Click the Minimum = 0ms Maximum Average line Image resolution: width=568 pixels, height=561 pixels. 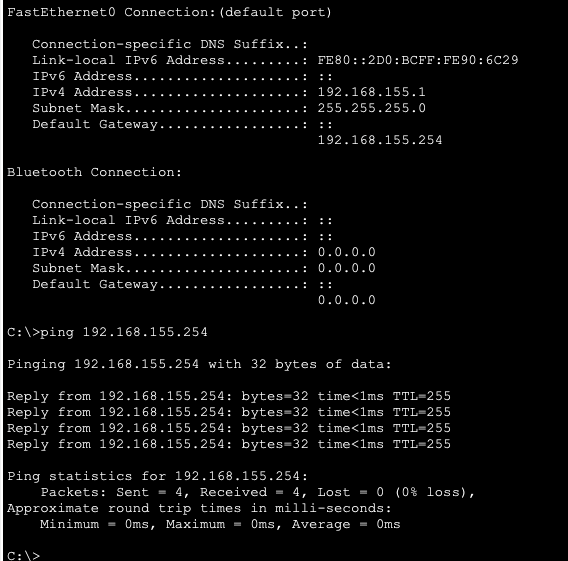click(220, 524)
